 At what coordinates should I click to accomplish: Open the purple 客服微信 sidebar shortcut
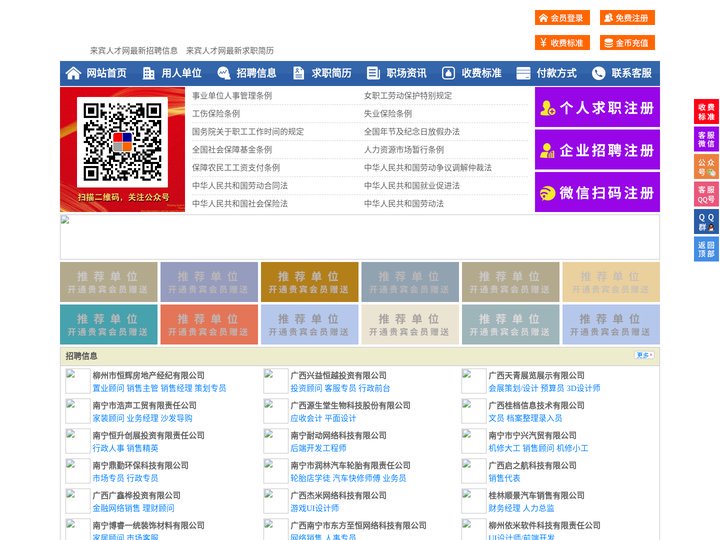706,139
